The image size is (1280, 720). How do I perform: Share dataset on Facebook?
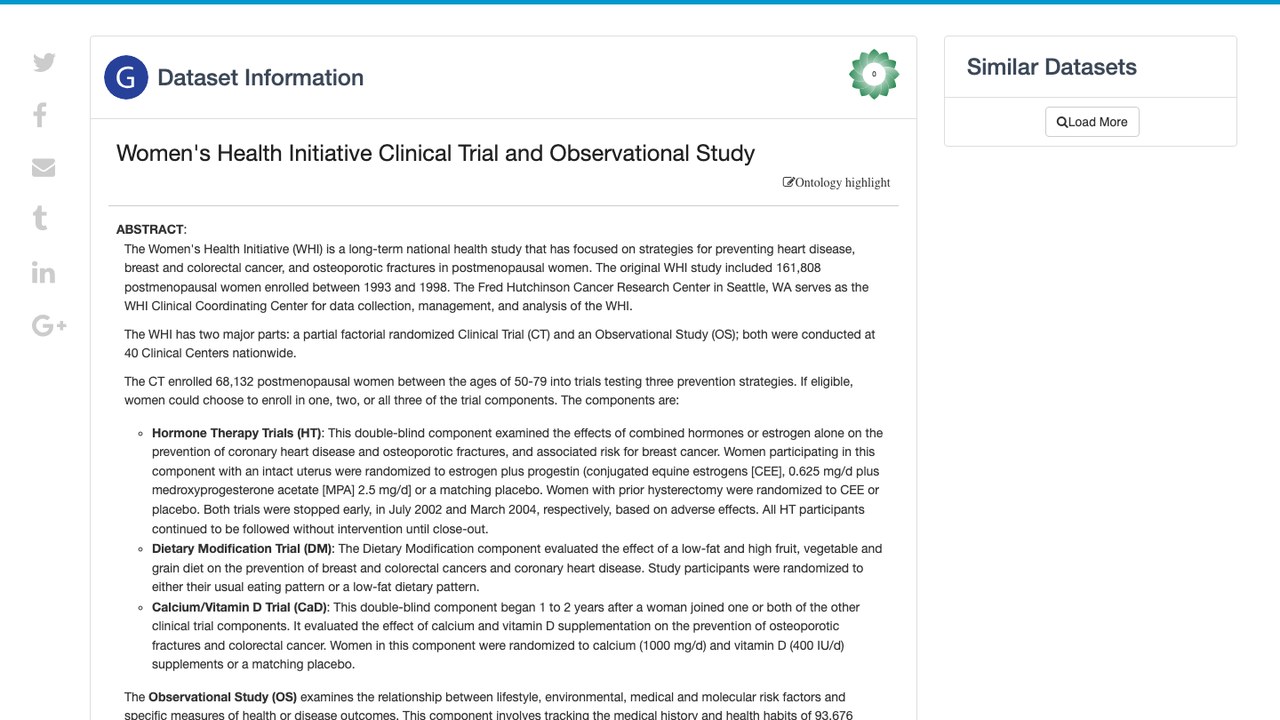coord(40,115)
